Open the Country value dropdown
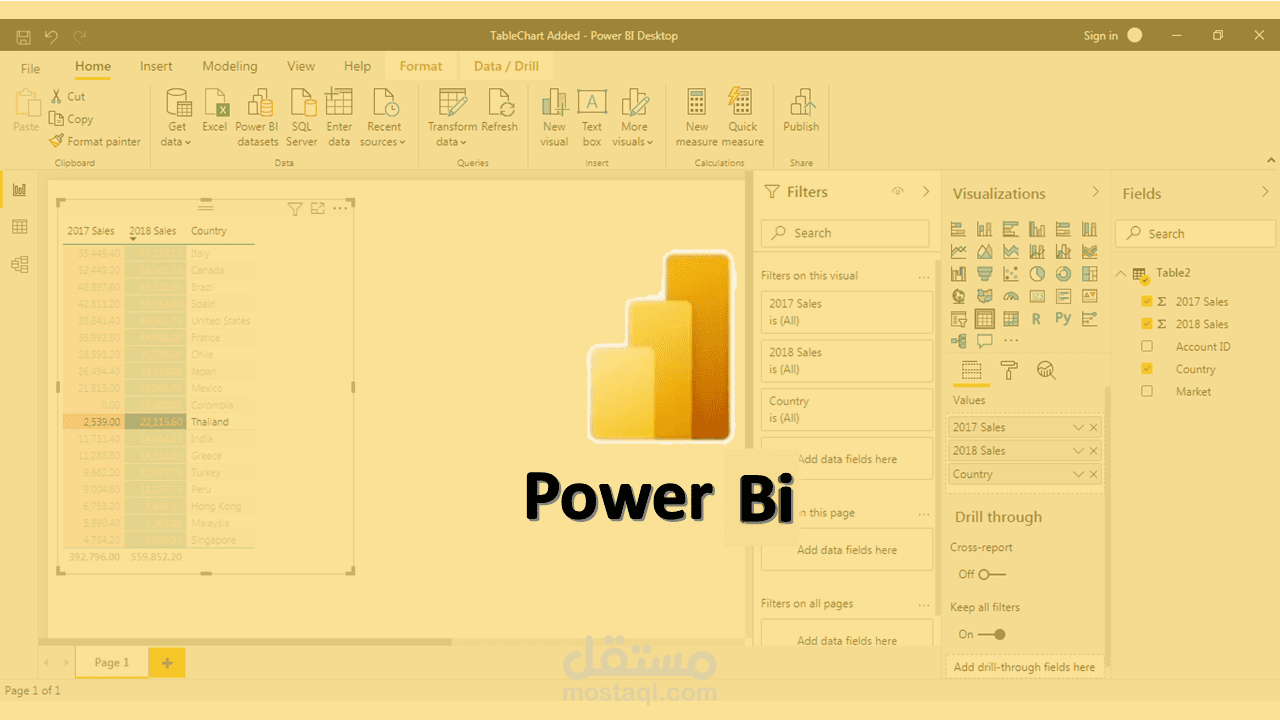 click(1077, 474)
